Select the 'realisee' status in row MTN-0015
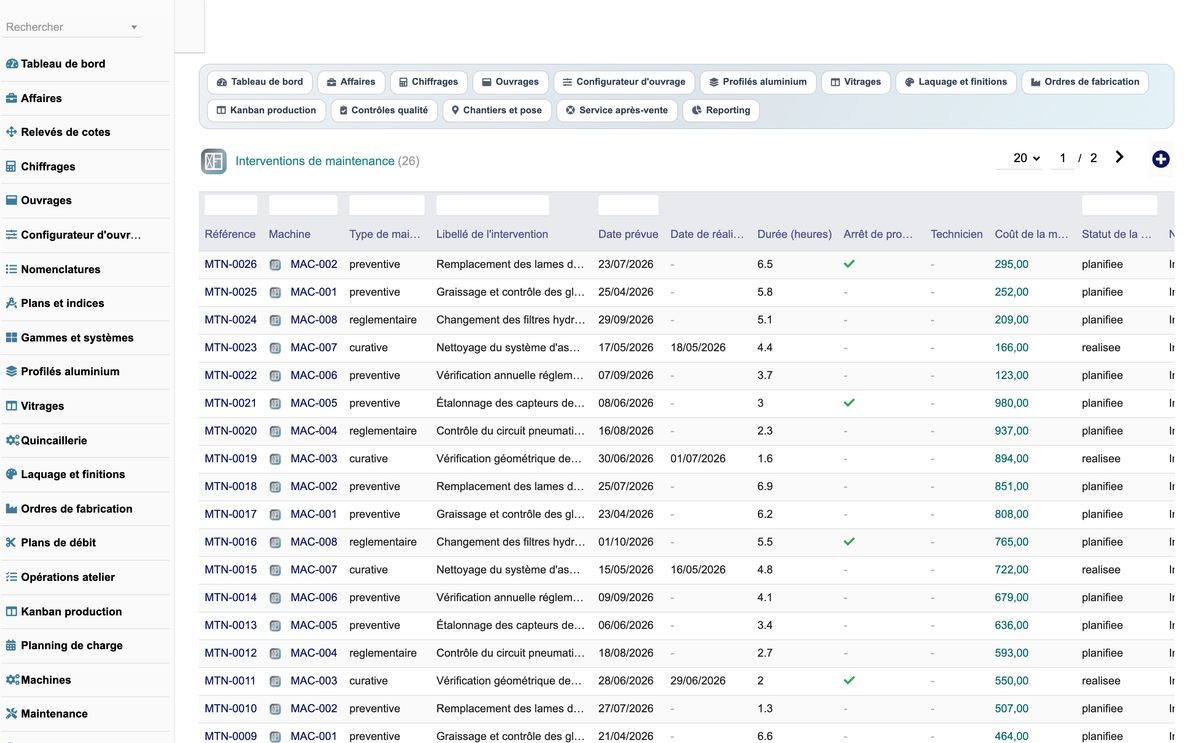 [1101, 570]
